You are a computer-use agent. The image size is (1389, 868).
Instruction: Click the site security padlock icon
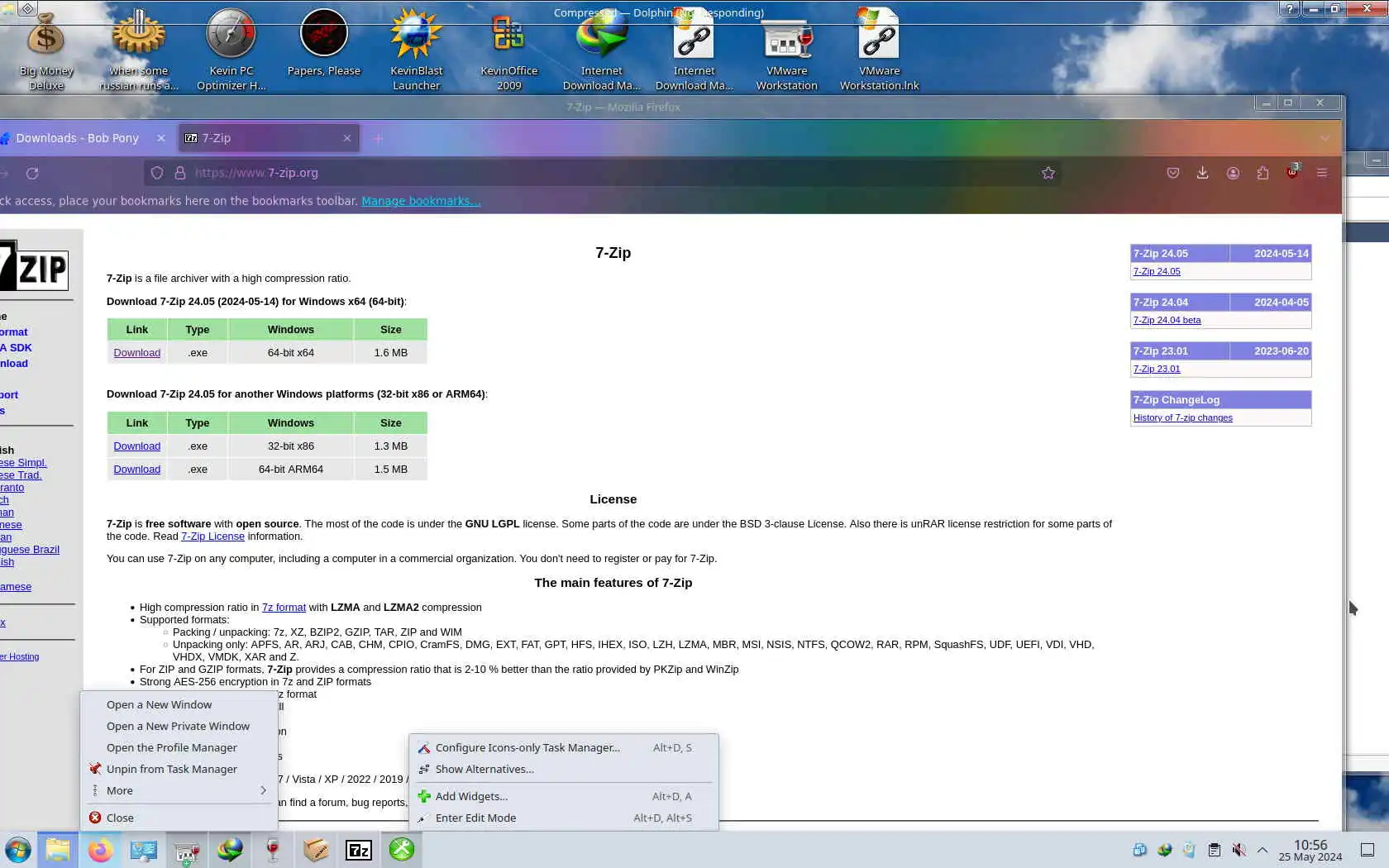pyautogui.click(x=179, y=173)
